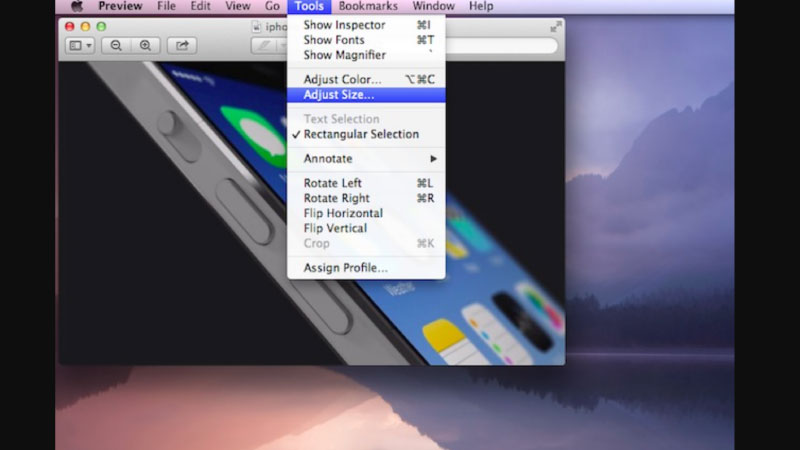This screenshot has height=450, width=800.
Task: Choose Show Inspector in Tools menu
Action: point(346,25)
